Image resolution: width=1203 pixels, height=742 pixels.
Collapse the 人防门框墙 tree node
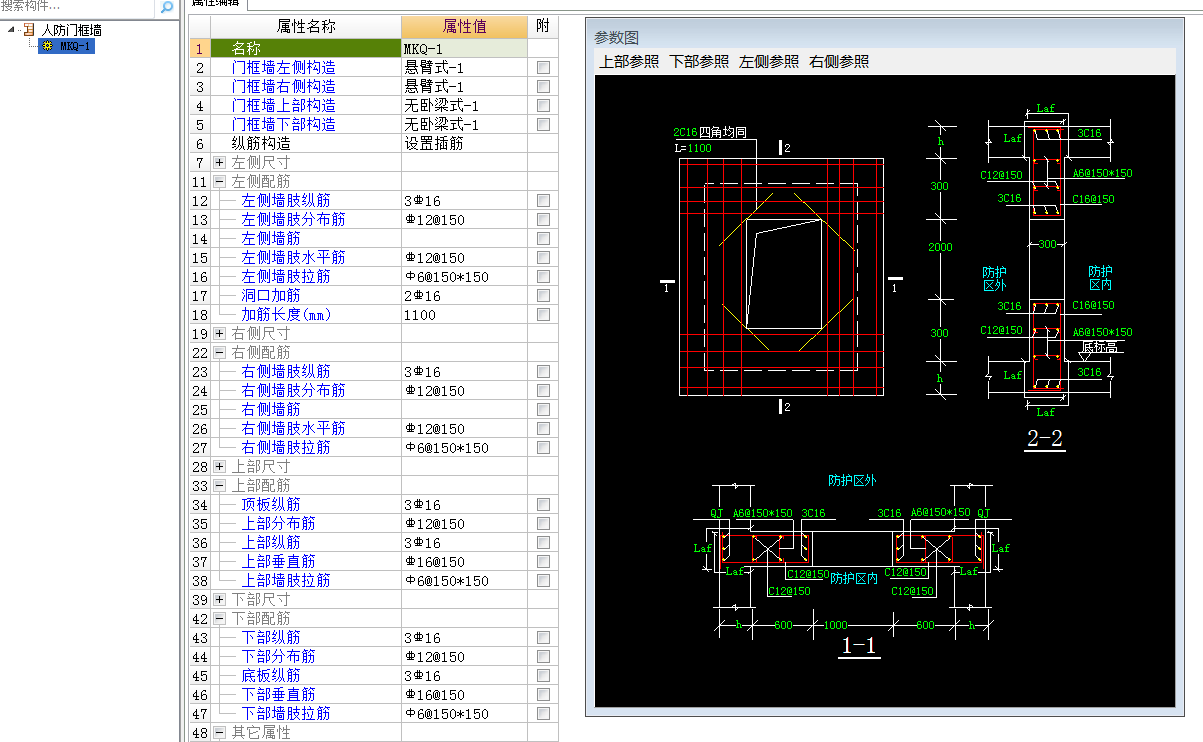[11, 30]
